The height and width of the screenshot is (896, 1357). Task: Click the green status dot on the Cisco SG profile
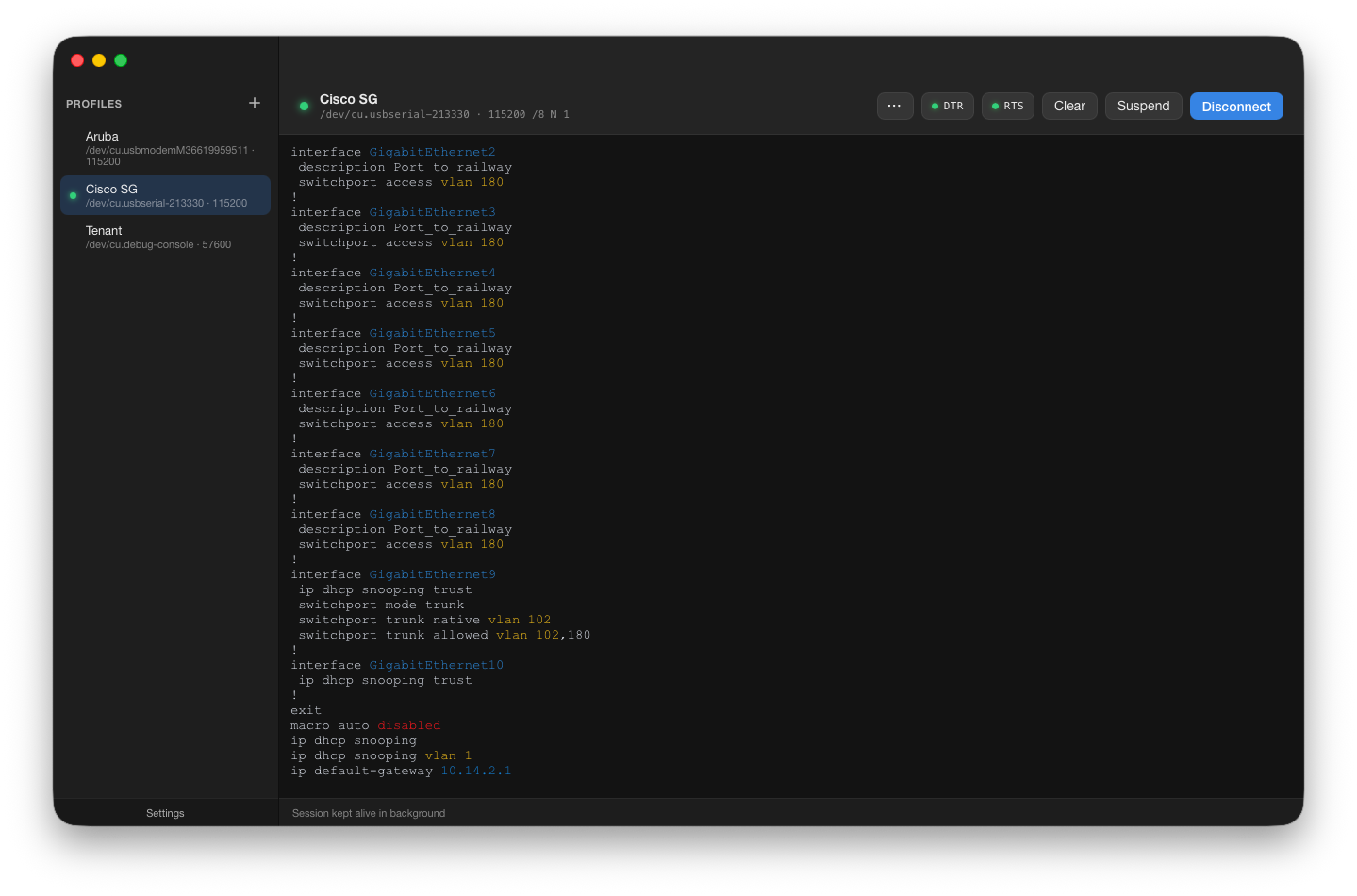(x=73, y=194)
